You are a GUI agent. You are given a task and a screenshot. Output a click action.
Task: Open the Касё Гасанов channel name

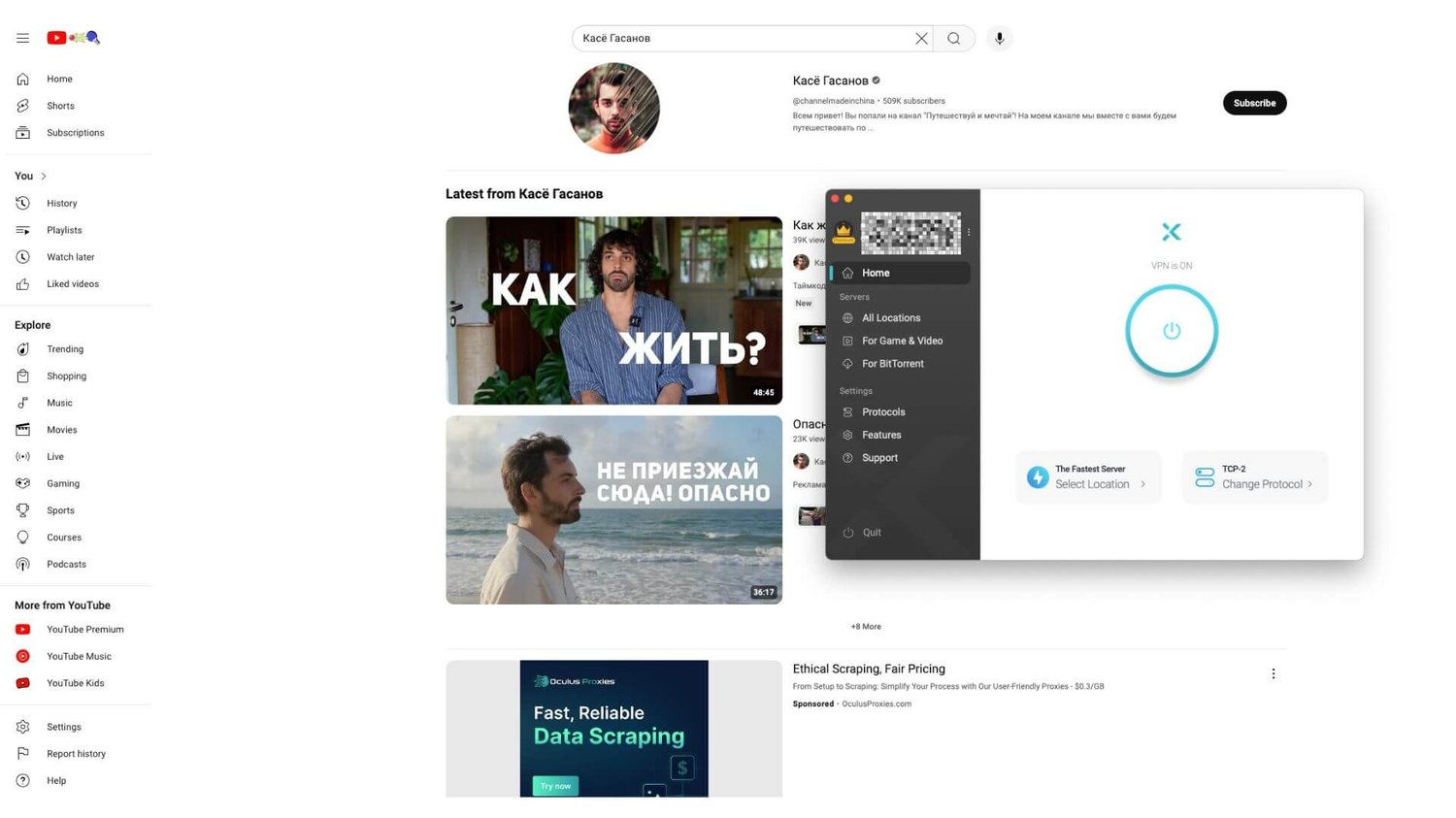pyautogui.click(x=830, y=81)
